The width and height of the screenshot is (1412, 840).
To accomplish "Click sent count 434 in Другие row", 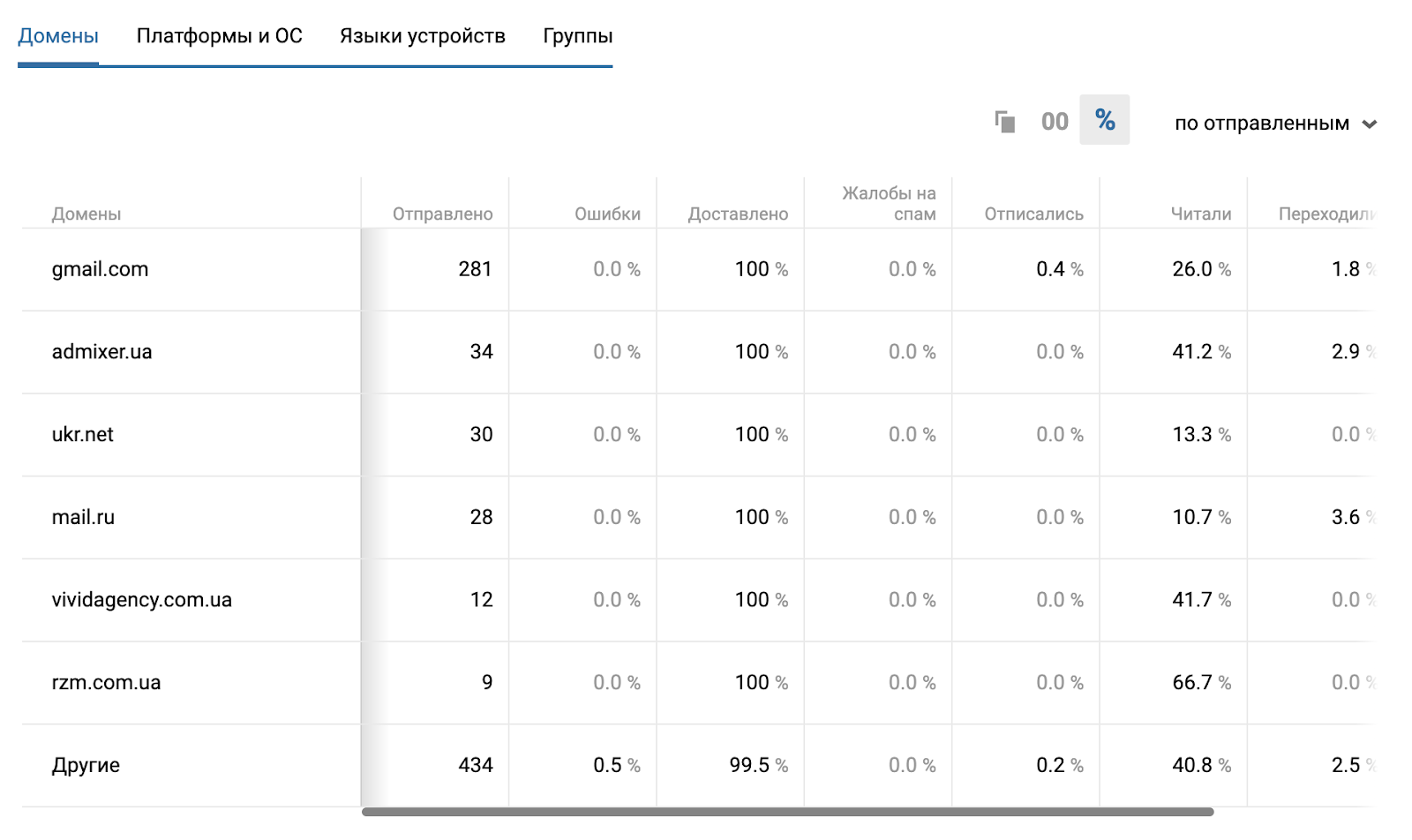I will pyautogui.click(x=475, y=766).
